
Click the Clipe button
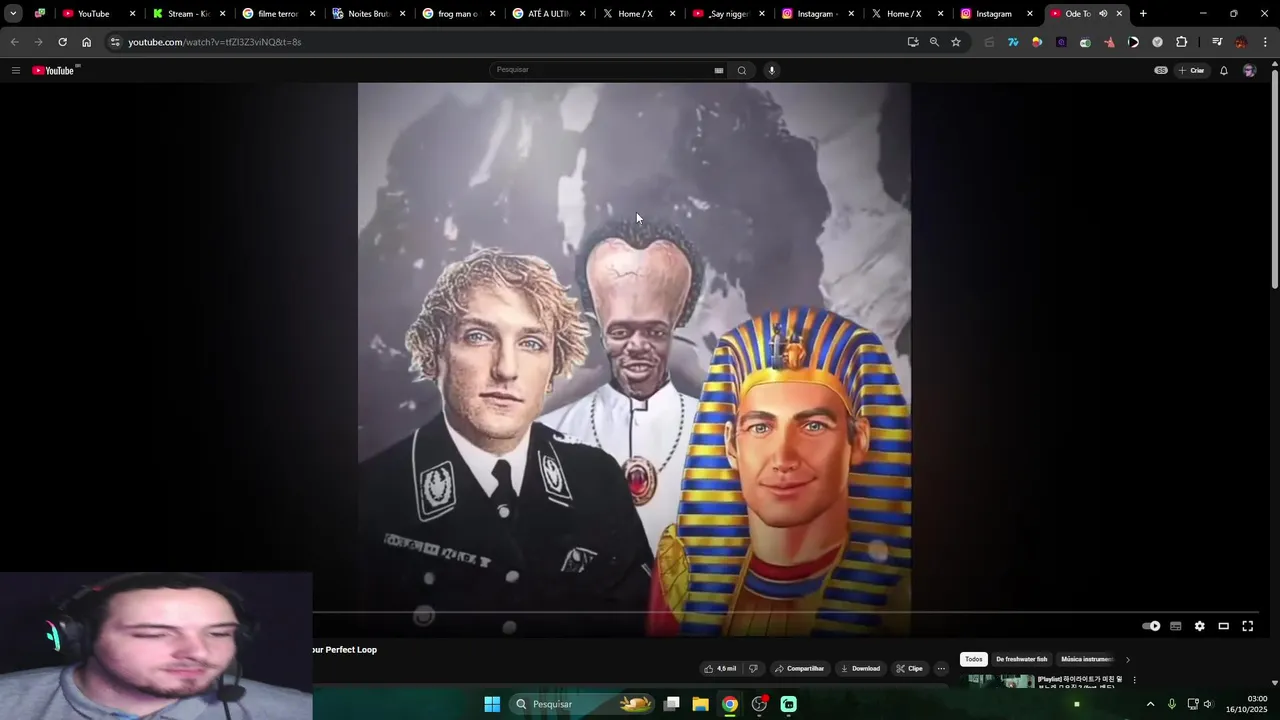tap(909, 668)
